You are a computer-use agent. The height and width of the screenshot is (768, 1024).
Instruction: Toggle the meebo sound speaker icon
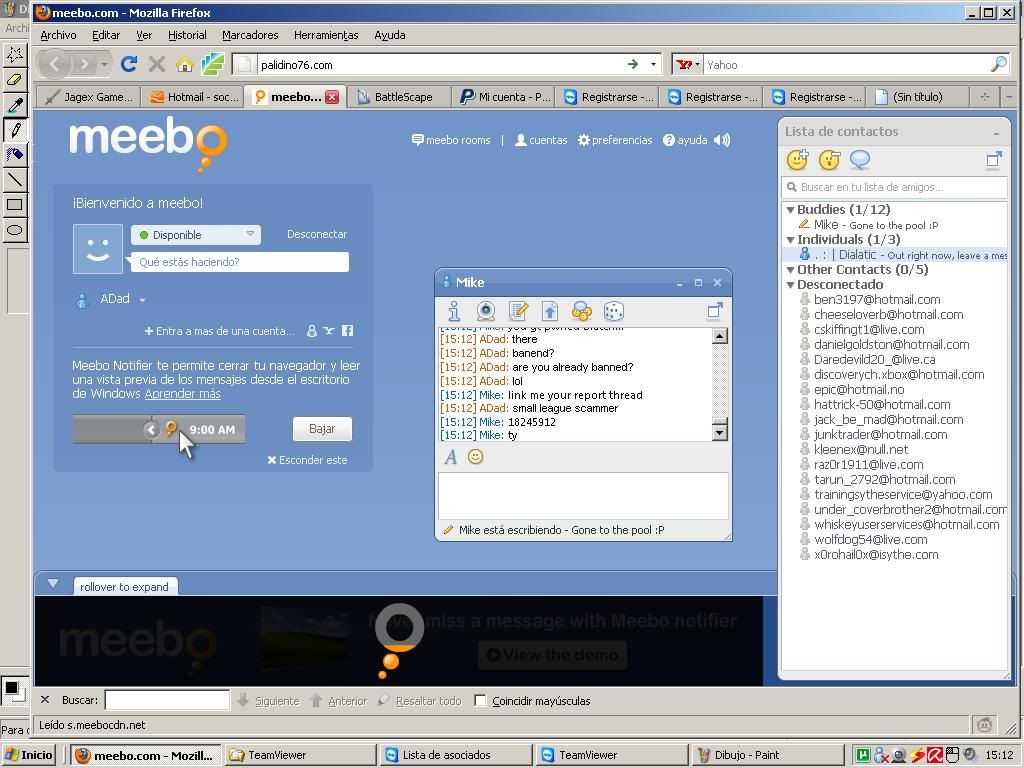coord(722,140)
